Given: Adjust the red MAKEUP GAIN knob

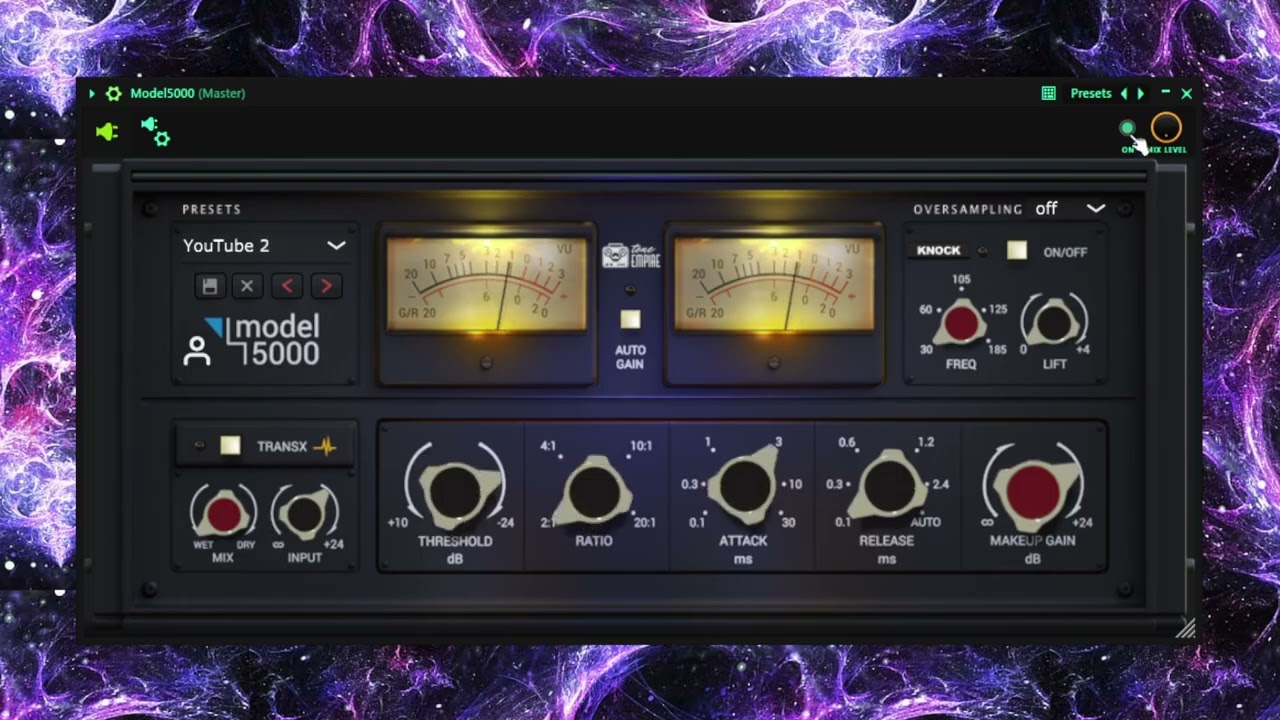Looking at the screenshot, I should 1032,491.
